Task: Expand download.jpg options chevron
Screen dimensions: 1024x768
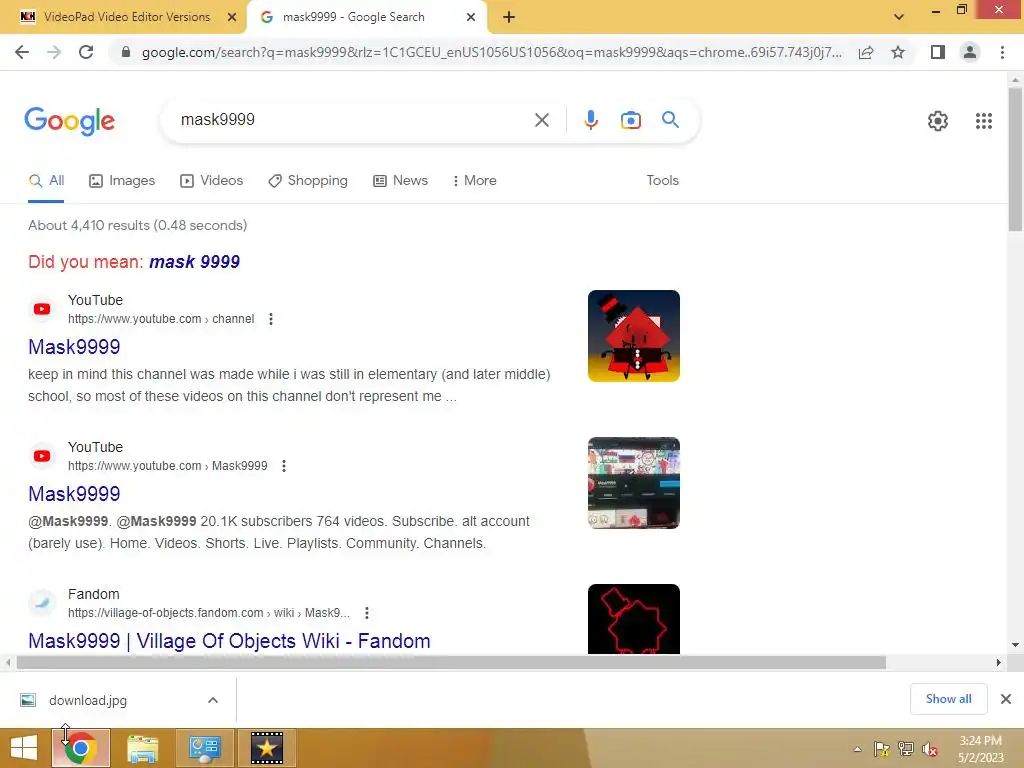Action: [x=213, y=700]
